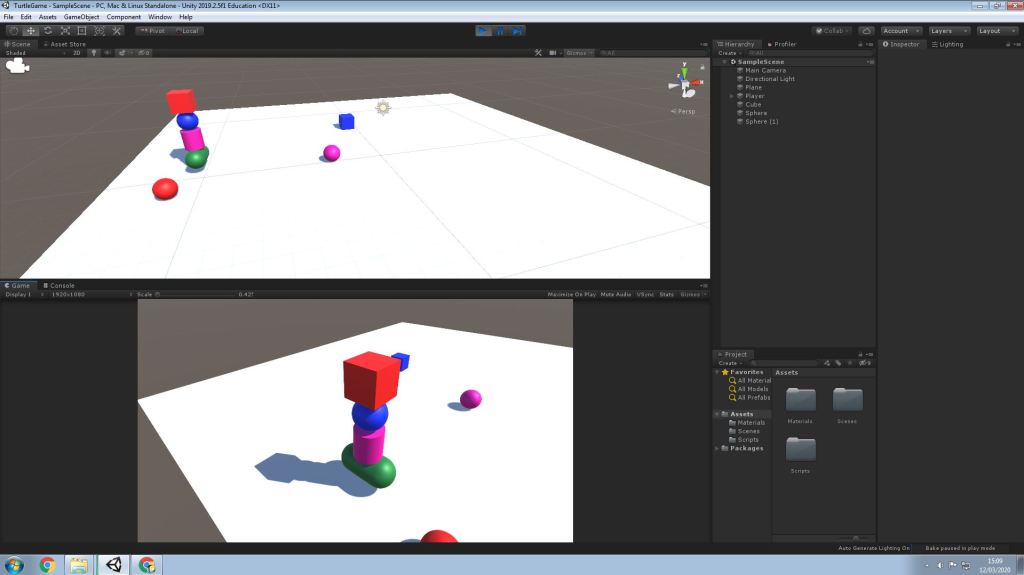Adjust the Game view Scale slider
This screenshot has width=1024, height=575.
point(195,294)
